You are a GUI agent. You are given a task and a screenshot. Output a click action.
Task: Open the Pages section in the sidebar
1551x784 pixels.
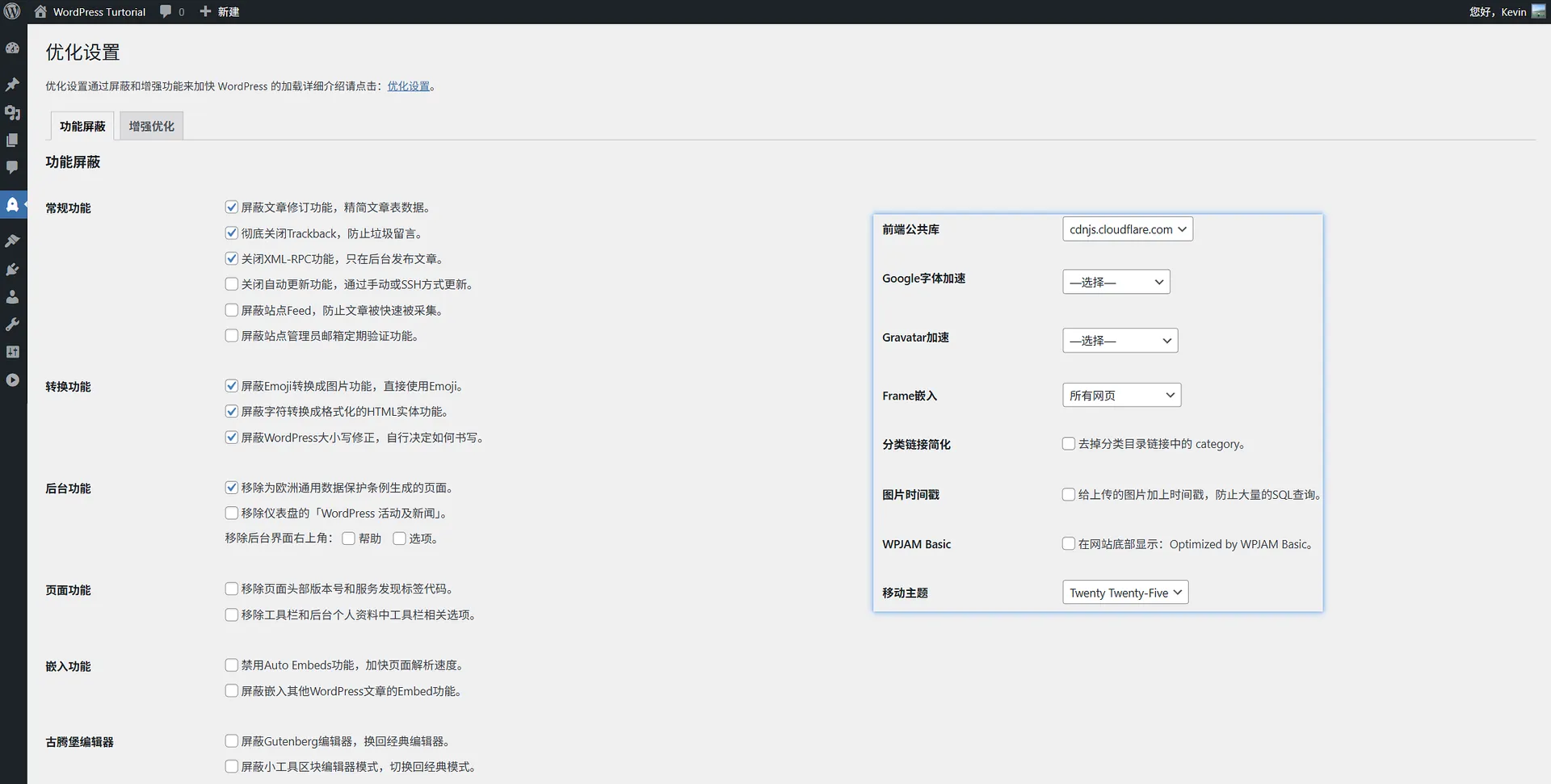tap(13, 140)
